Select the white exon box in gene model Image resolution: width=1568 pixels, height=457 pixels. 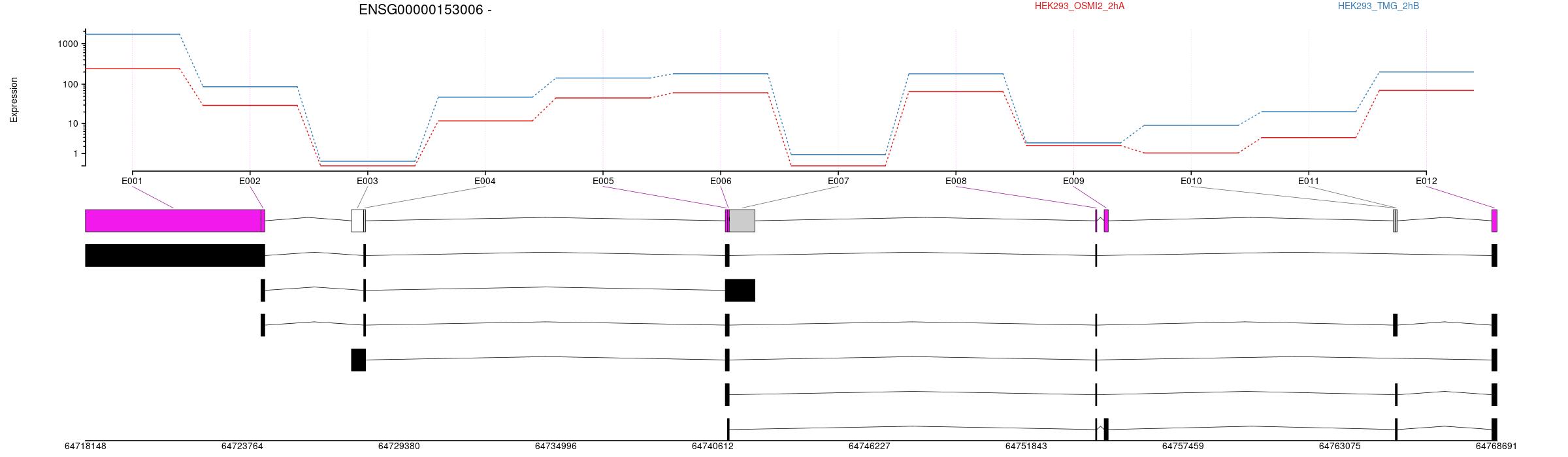pos(357,221)
